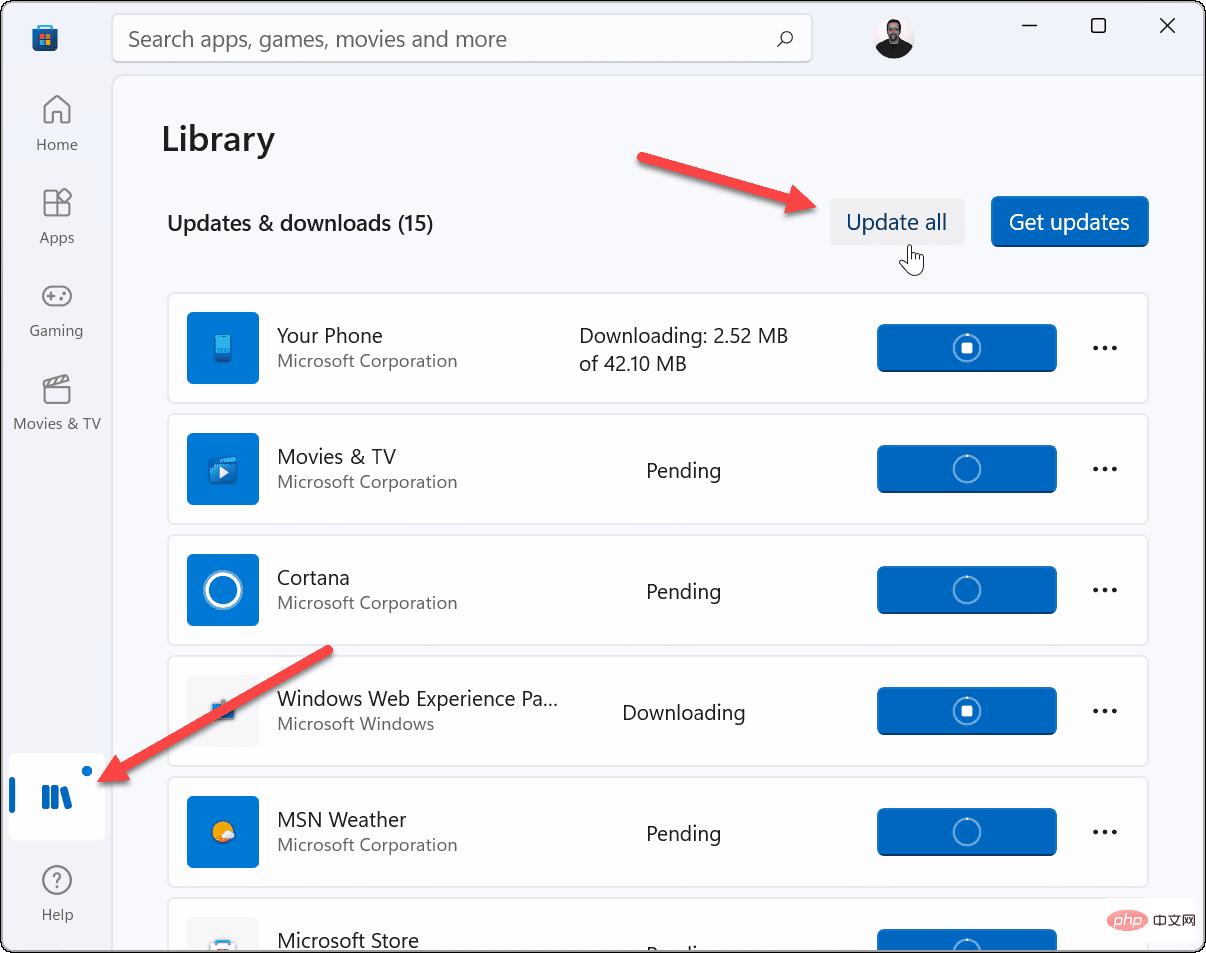Open the Microsoft Store logo icon
Image resolution: width=1206 pixels, height=953 pixels.
[44, 39]
